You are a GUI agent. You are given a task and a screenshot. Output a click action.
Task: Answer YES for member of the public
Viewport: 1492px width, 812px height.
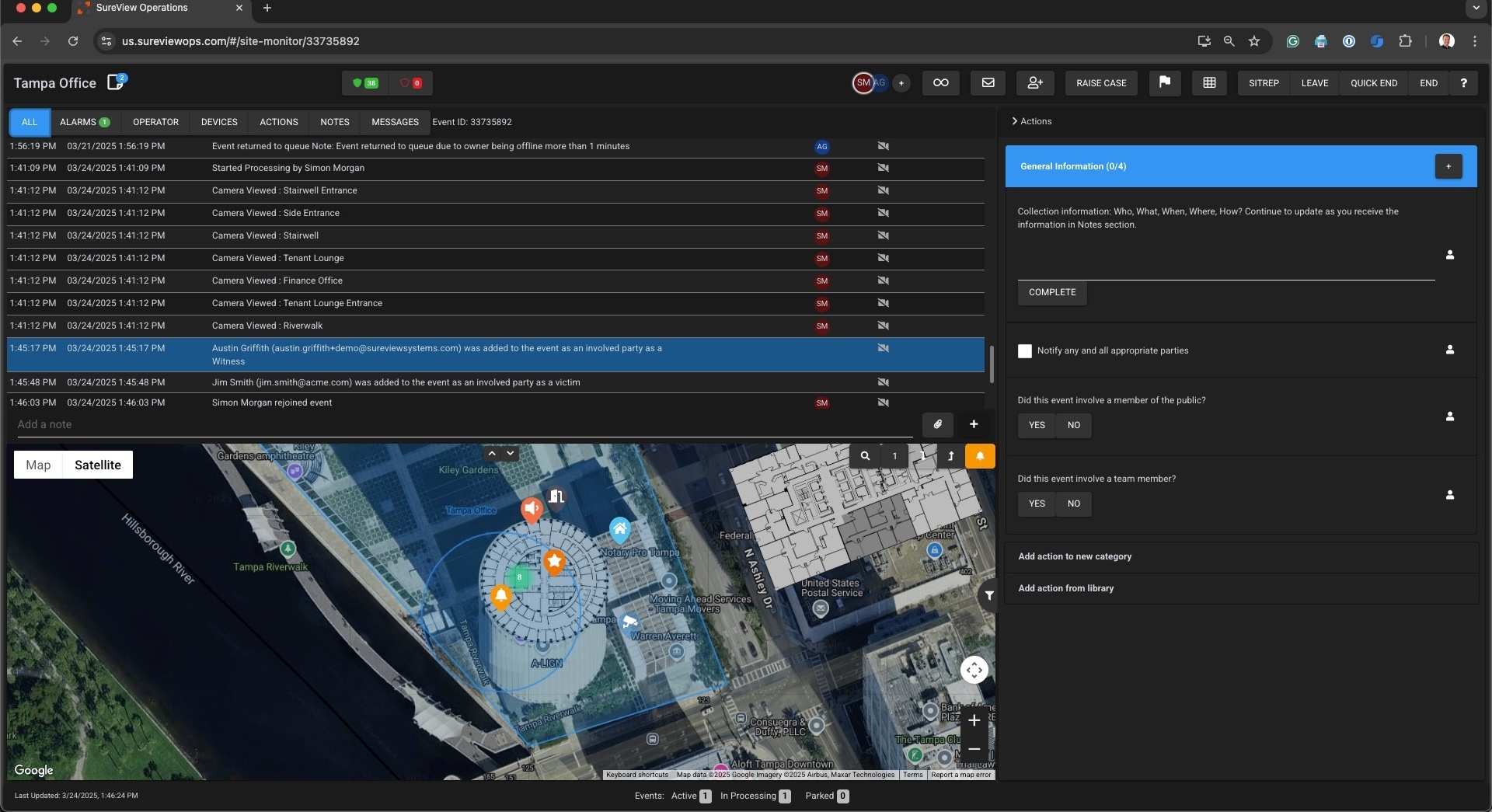point(1037,425)
